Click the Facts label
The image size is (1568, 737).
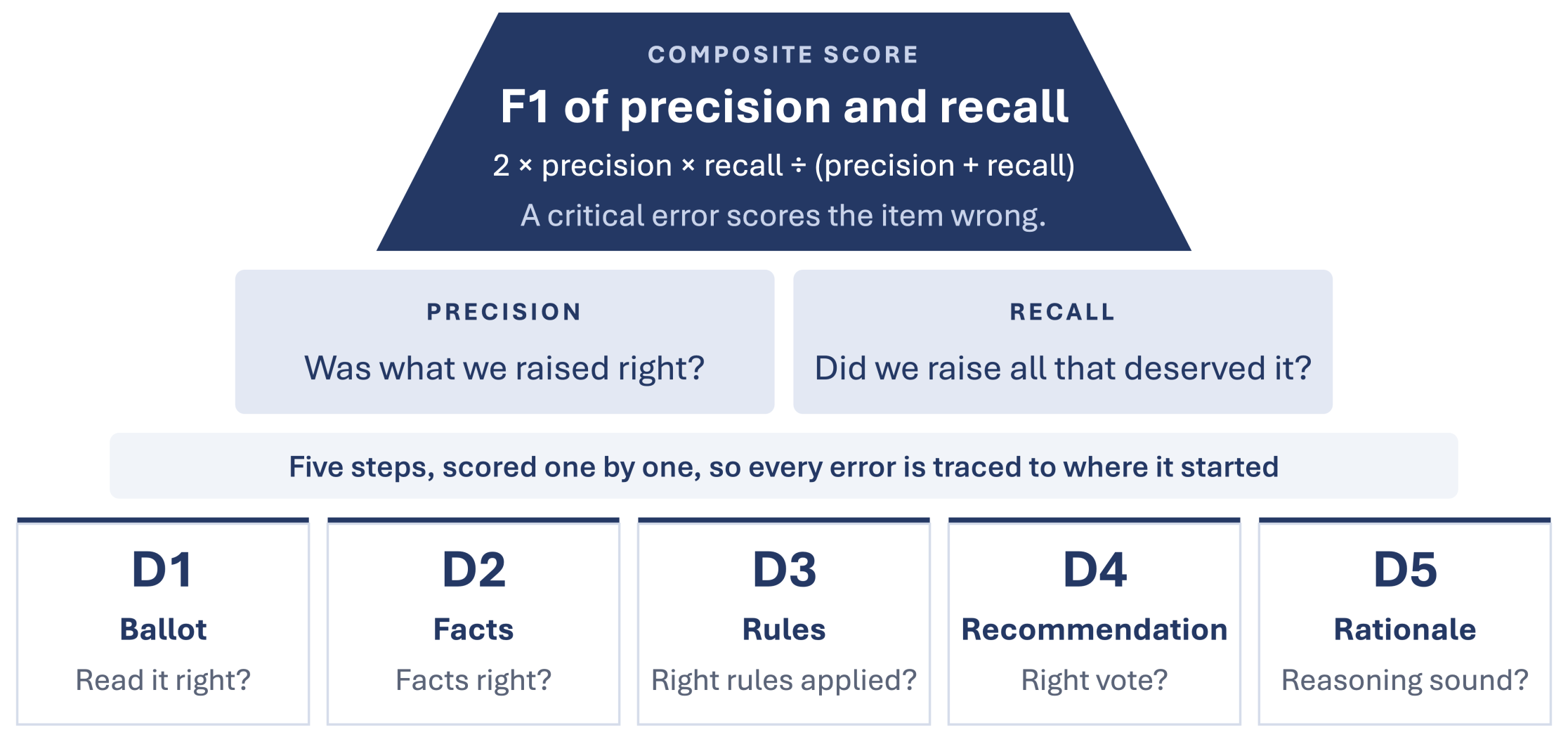point(473,630)
